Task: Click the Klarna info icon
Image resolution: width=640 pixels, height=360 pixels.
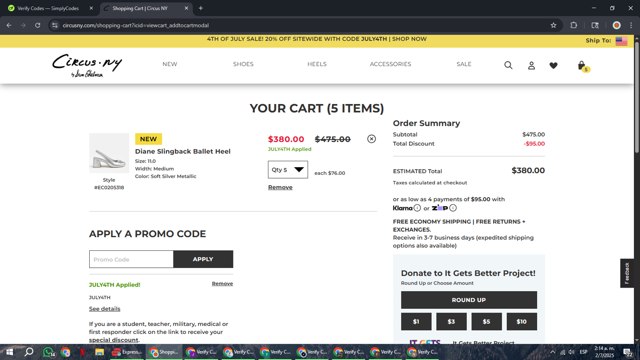Action: (x=417, y=208)
